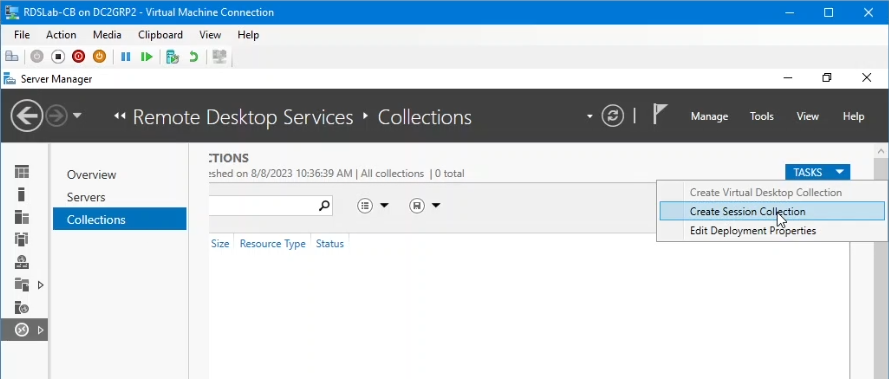This screenshot has width=889, height=379.
Task: Expand File and Storage Services arrow
Action: [x=40, y=285]
